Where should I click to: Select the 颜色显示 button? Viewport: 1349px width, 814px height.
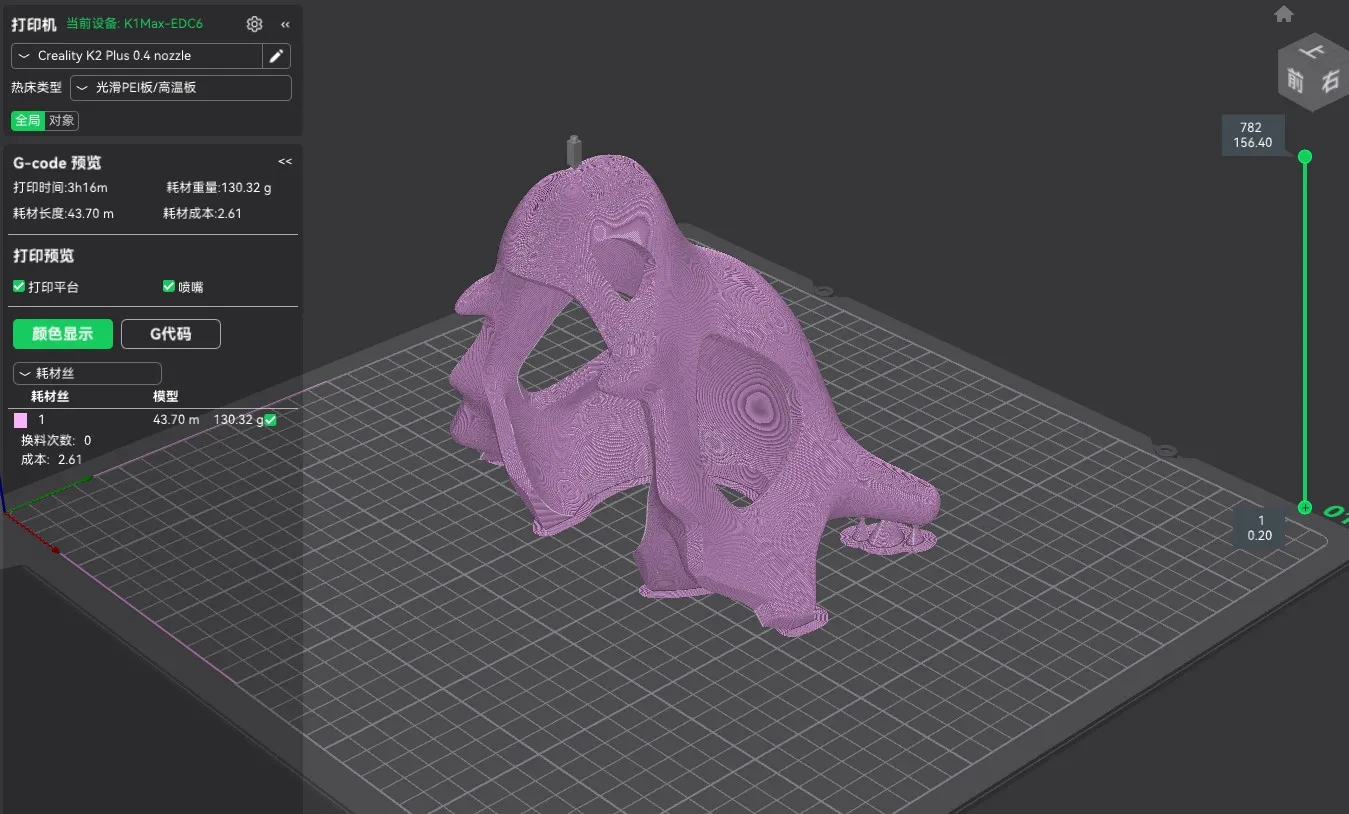62,334
